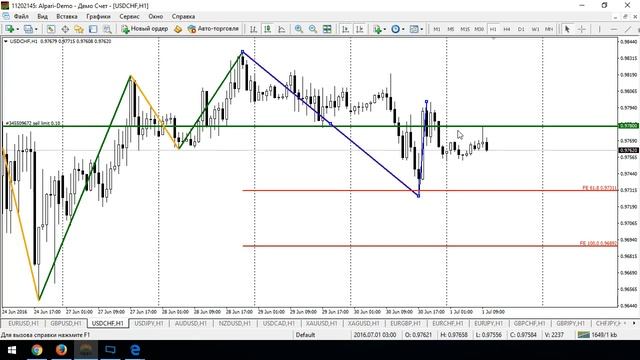Open the MetaEditor yellow icon
The width and height of the screenshot is (640, 360).
pyautogui.click(x=178, y=29)
